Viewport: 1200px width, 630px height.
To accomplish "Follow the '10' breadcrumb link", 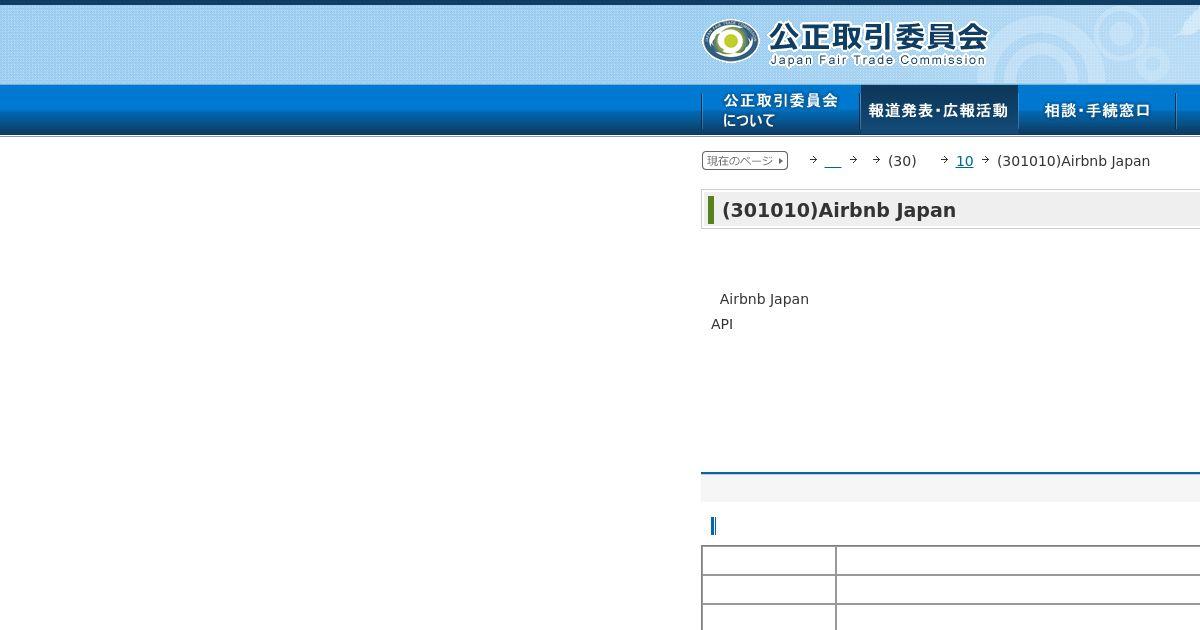I will click(964, 161).
